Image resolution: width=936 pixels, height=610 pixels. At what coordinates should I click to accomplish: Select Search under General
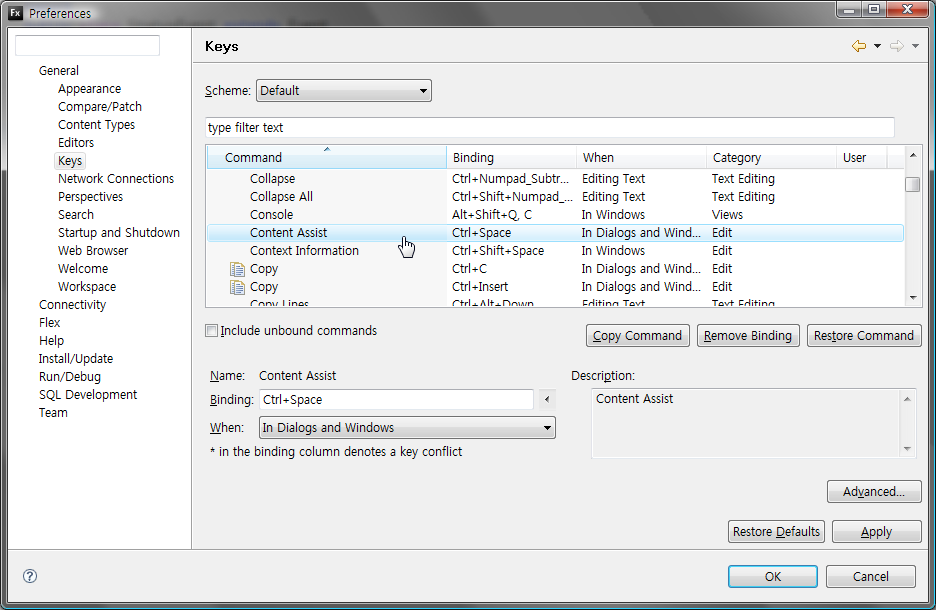click(x=76, y=214)
